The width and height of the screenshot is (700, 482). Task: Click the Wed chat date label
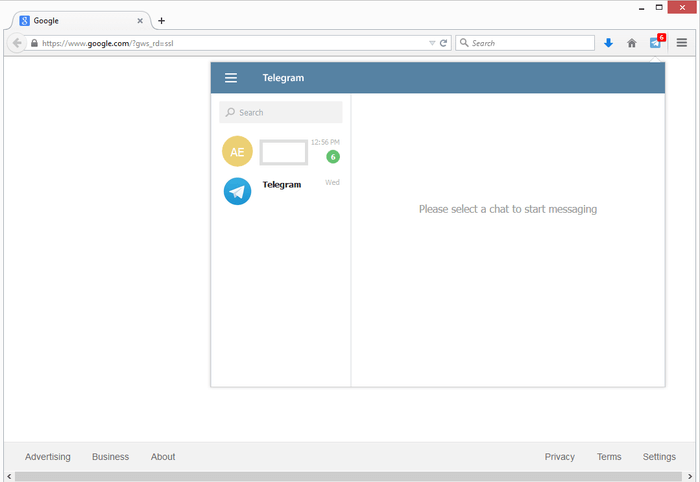[x=332, y=182]
